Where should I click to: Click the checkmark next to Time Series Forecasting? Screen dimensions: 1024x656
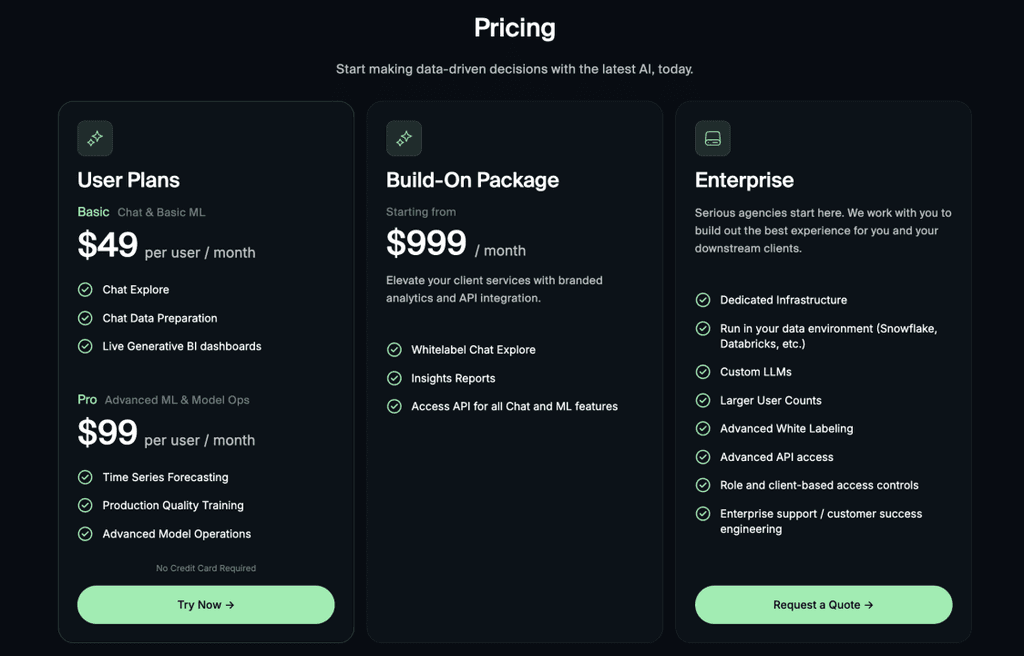click(86, 478)
